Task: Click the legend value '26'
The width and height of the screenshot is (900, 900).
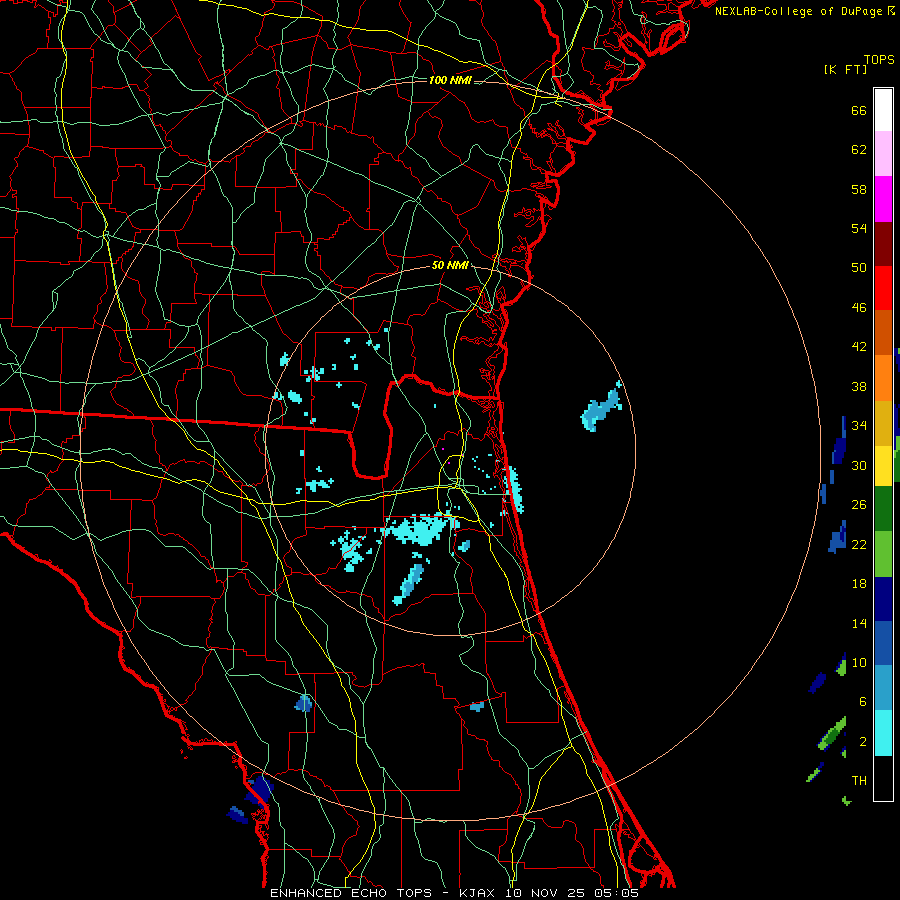Action: (859, 505)
